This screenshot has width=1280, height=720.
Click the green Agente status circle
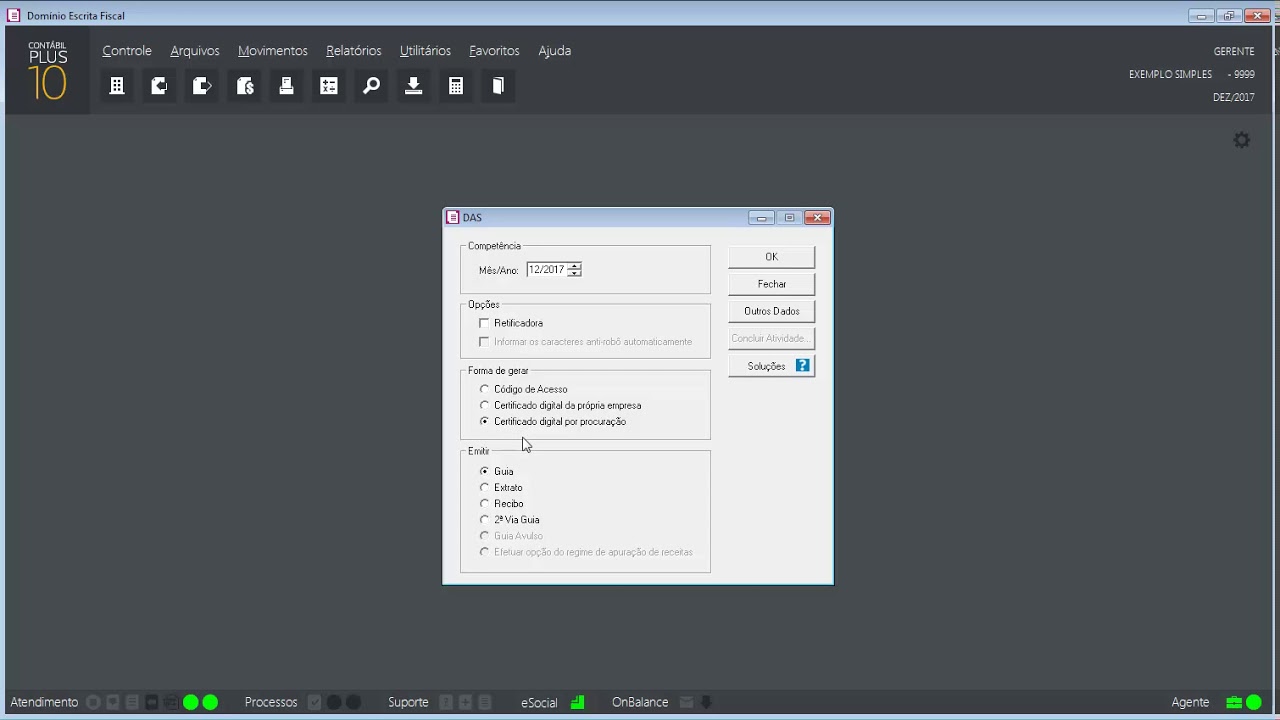pyautogui.click(x=1253, y=702)
